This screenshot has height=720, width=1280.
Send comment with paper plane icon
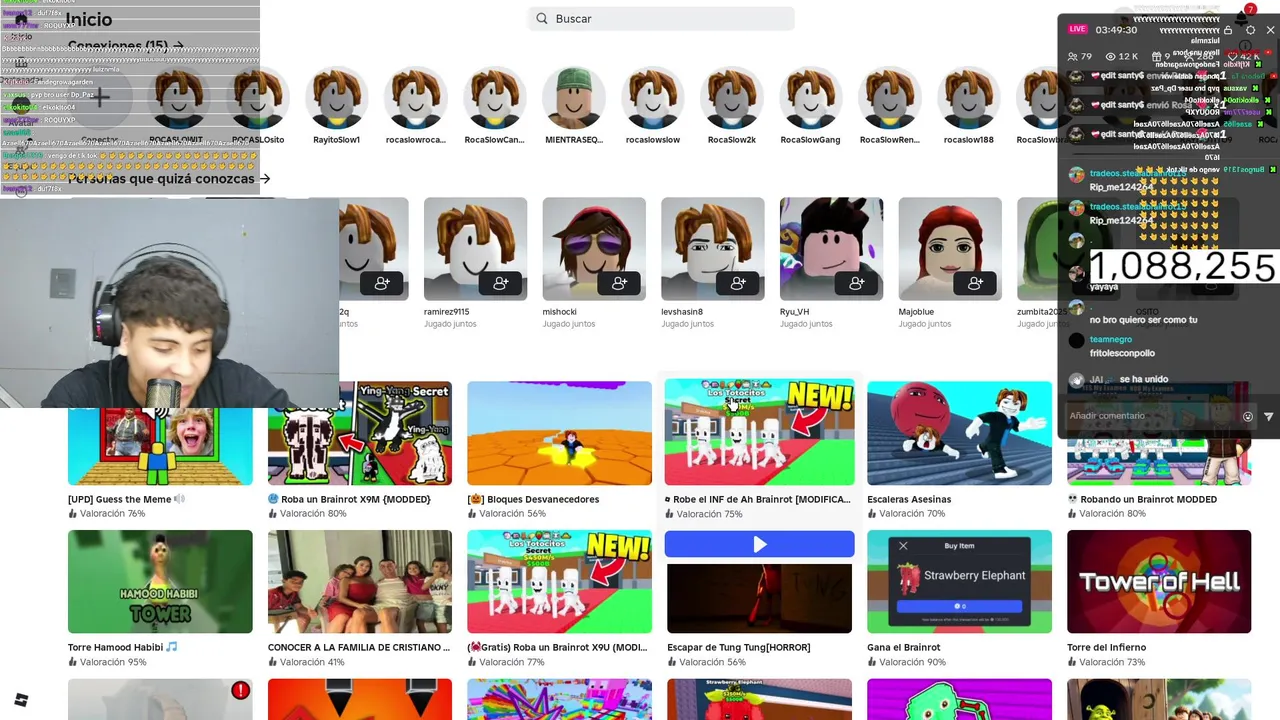pyautogui.click(x=1269, y=416)
